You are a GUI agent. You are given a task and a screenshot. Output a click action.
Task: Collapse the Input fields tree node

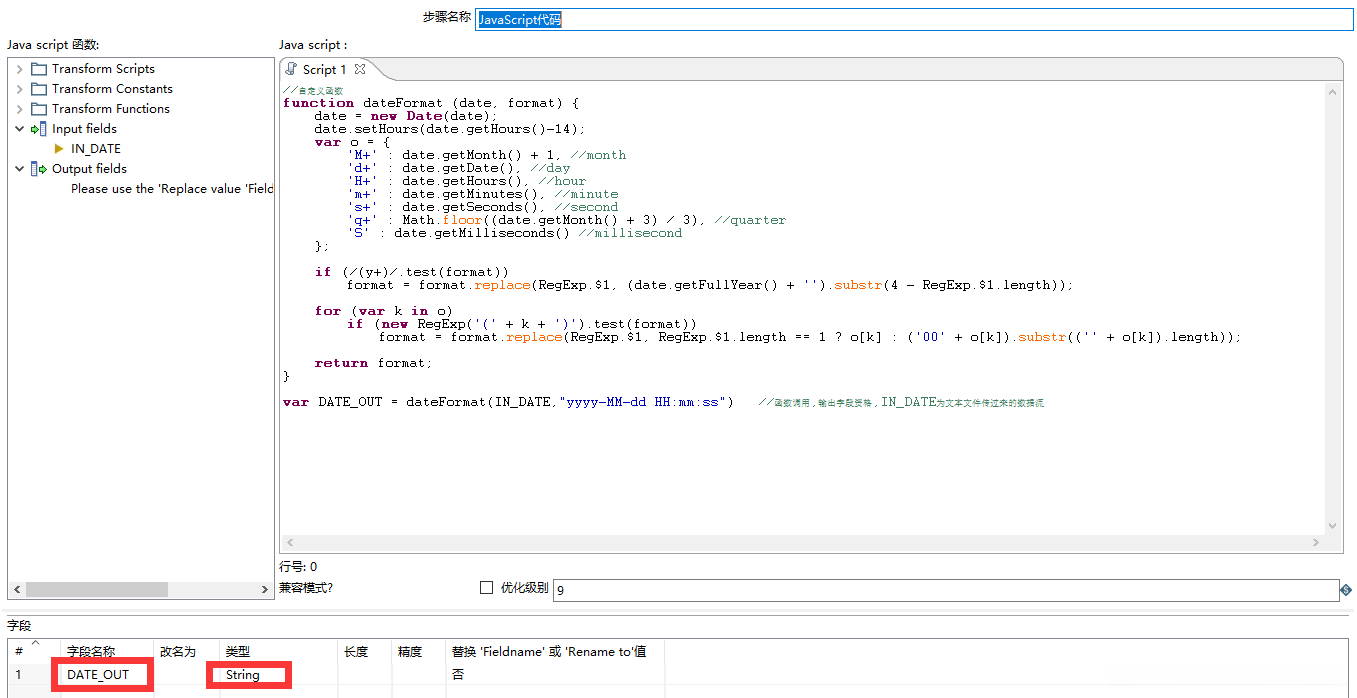coord(20,129)
